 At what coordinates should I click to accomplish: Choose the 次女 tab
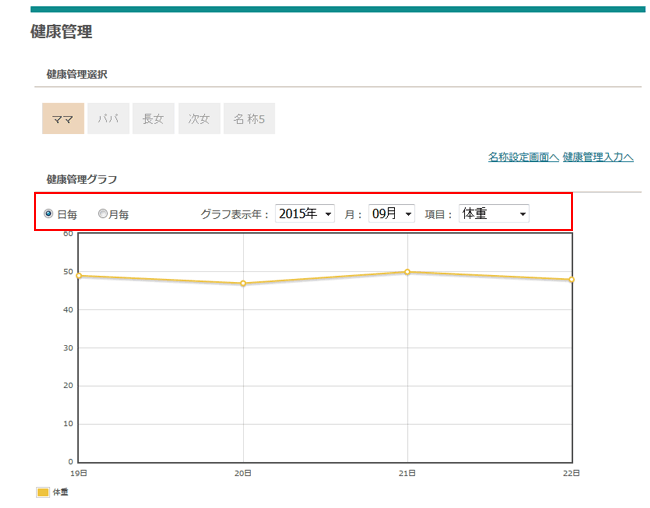(199, 119)
